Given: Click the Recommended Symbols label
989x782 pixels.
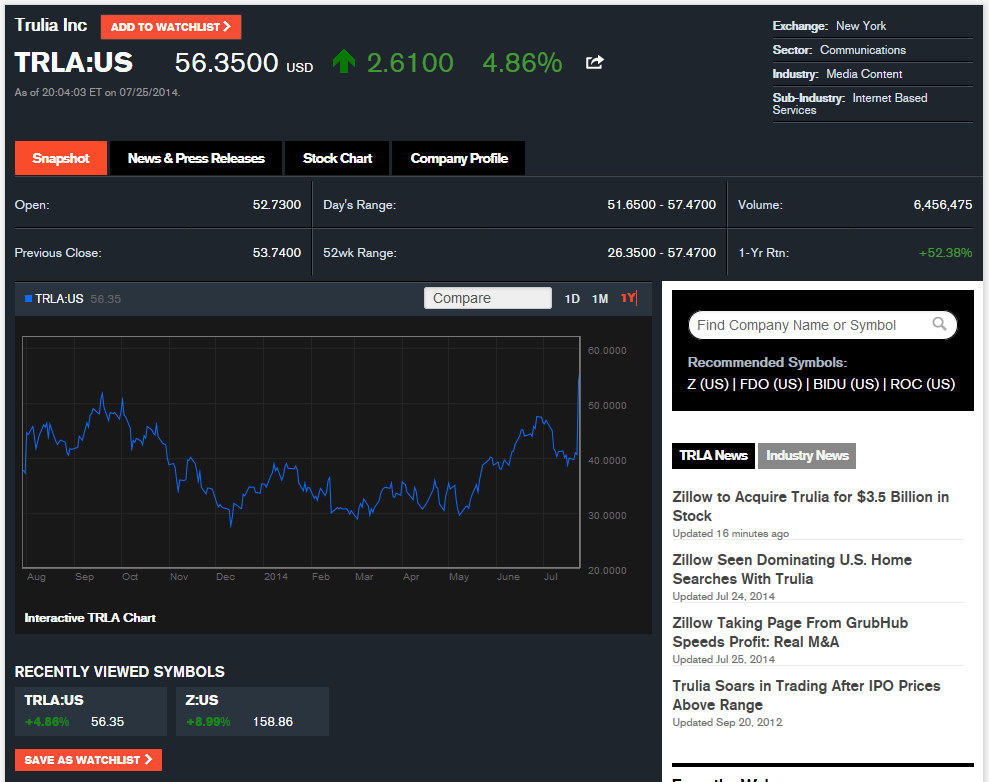Looking at the screenshot, I should pos(767,363).
